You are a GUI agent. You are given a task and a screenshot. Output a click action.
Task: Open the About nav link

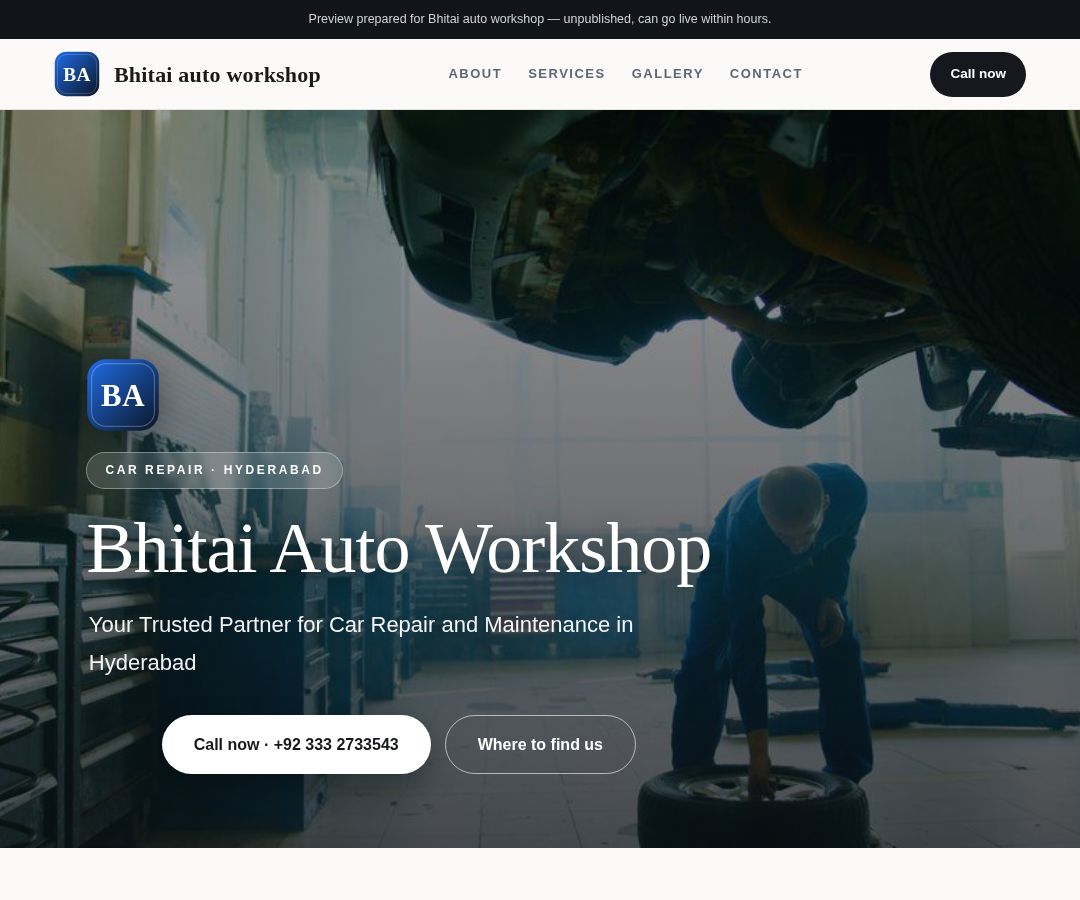[475, 74]
